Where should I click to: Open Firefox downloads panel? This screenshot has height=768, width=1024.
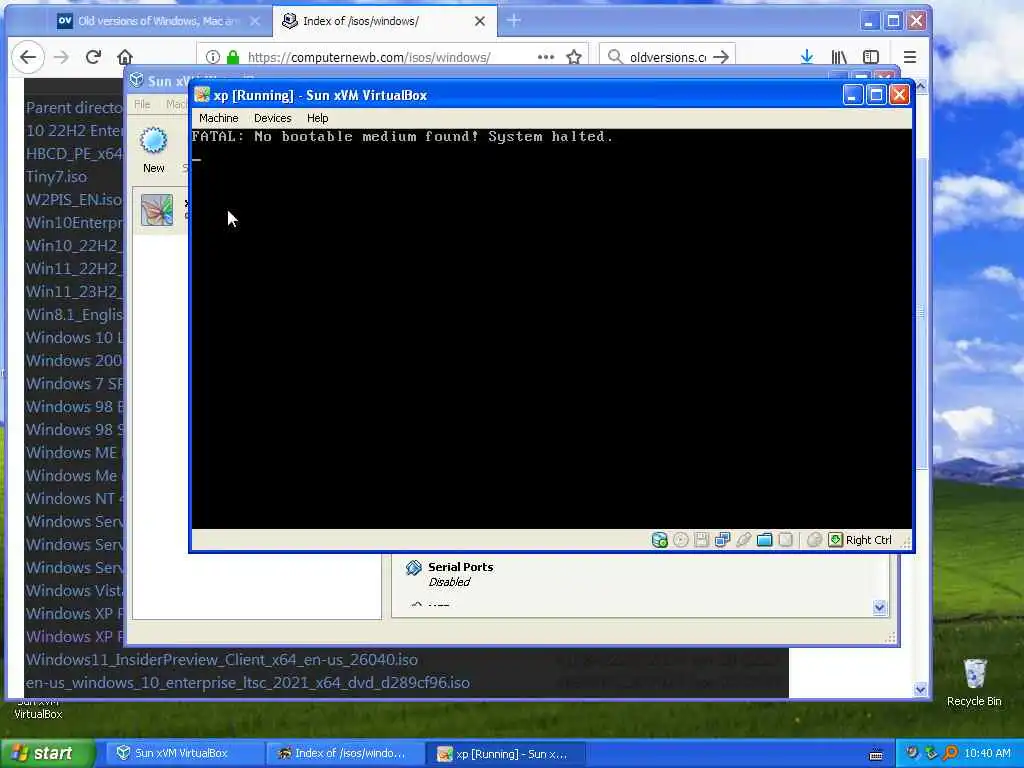point(807,57)
